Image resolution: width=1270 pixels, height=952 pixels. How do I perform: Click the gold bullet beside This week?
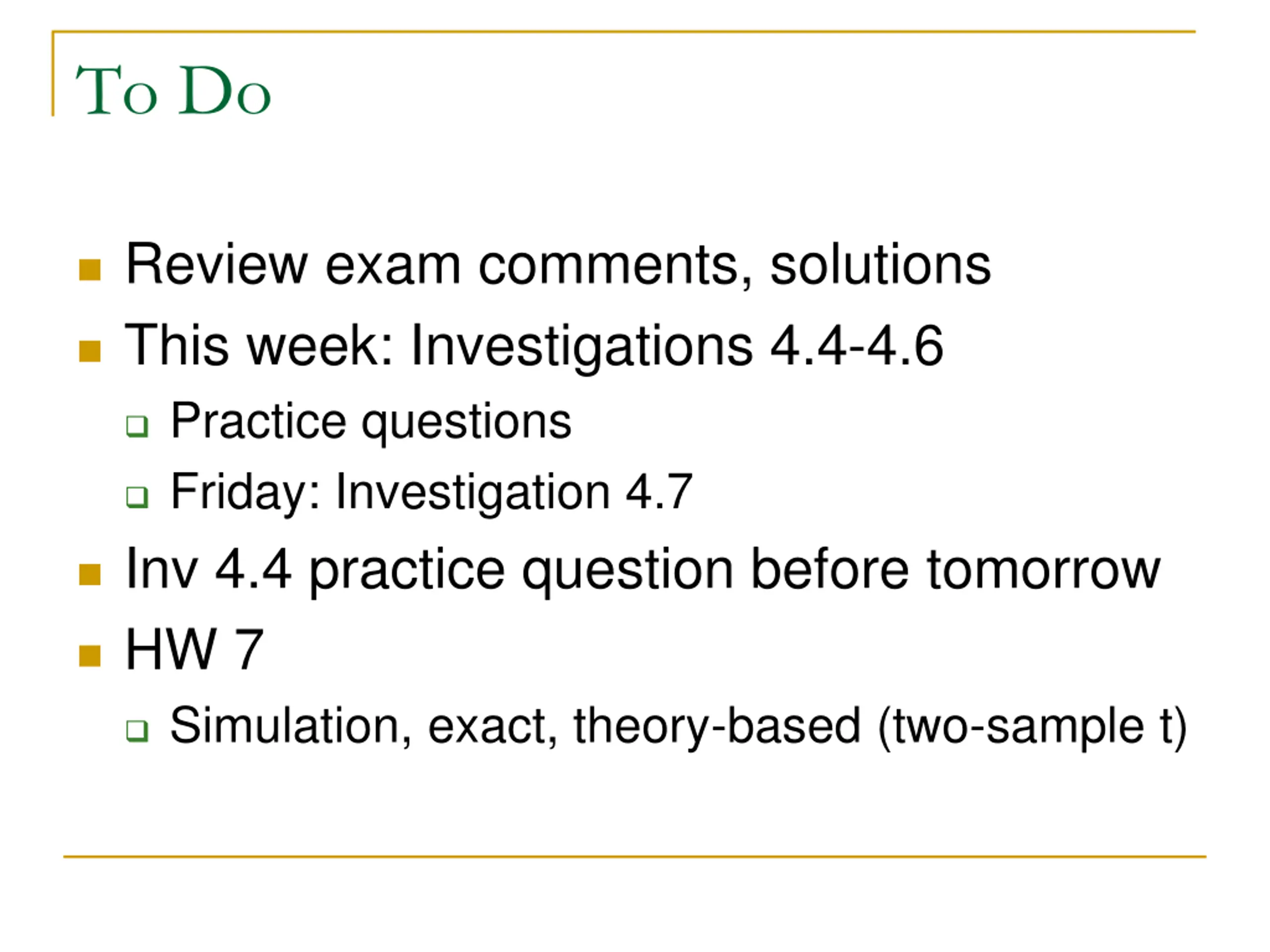pos(90,351)
